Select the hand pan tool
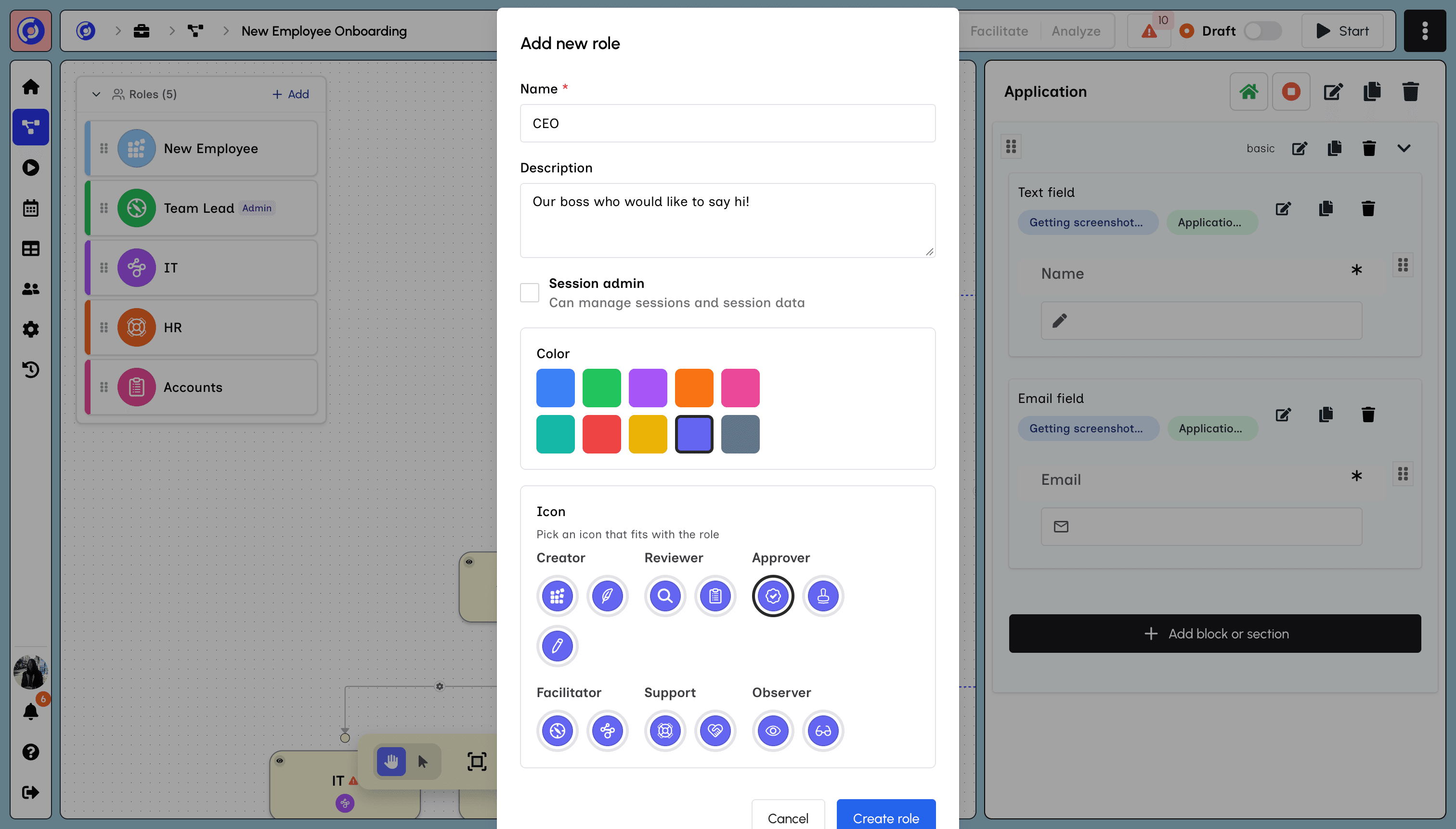Viewport: 1456px width, 829px height. (391, 761)
